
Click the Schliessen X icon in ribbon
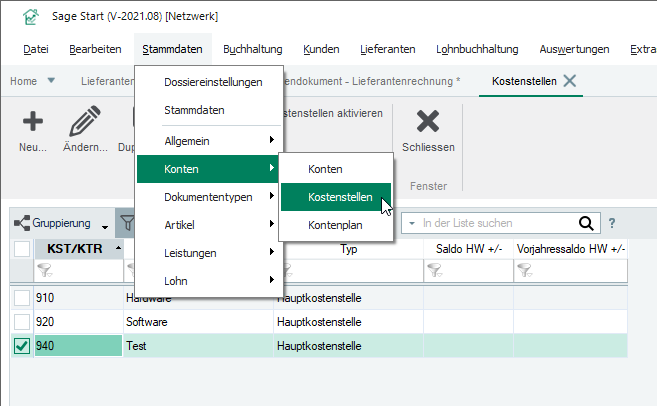pos(428,121)
